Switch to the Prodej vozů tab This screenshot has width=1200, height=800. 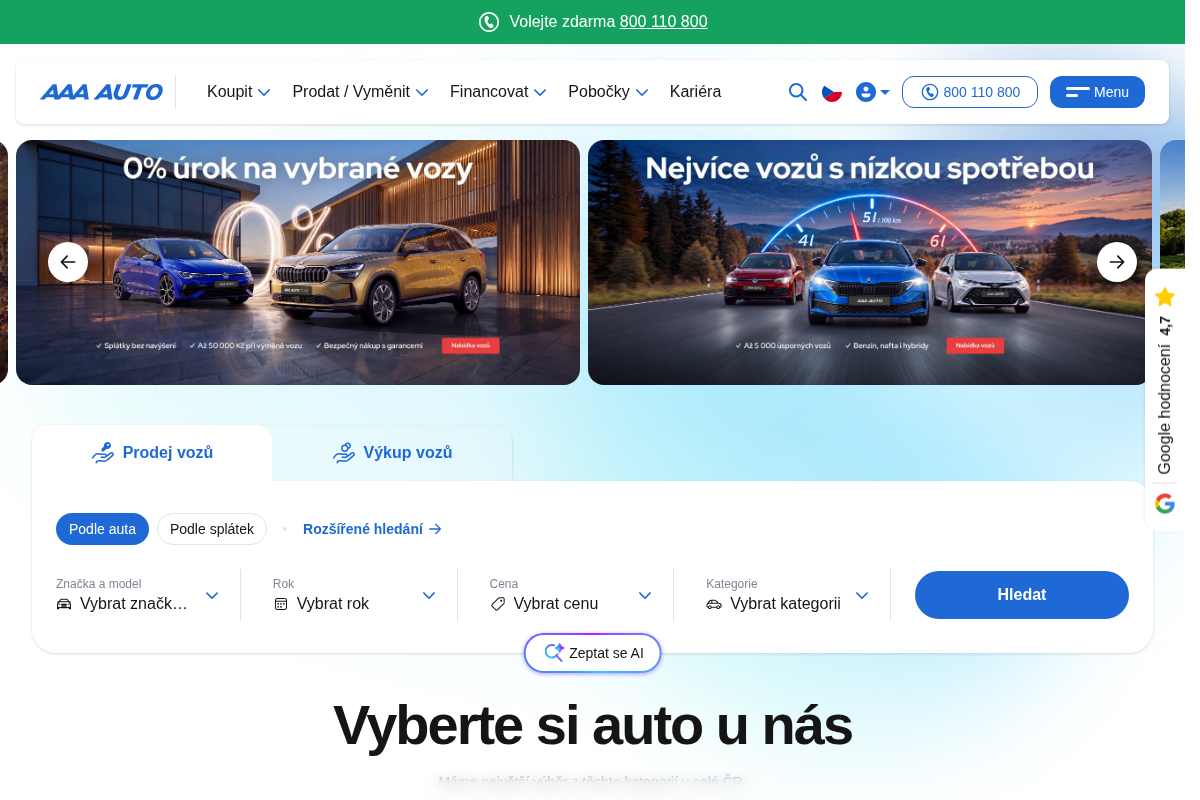click(x=152, y=453)
